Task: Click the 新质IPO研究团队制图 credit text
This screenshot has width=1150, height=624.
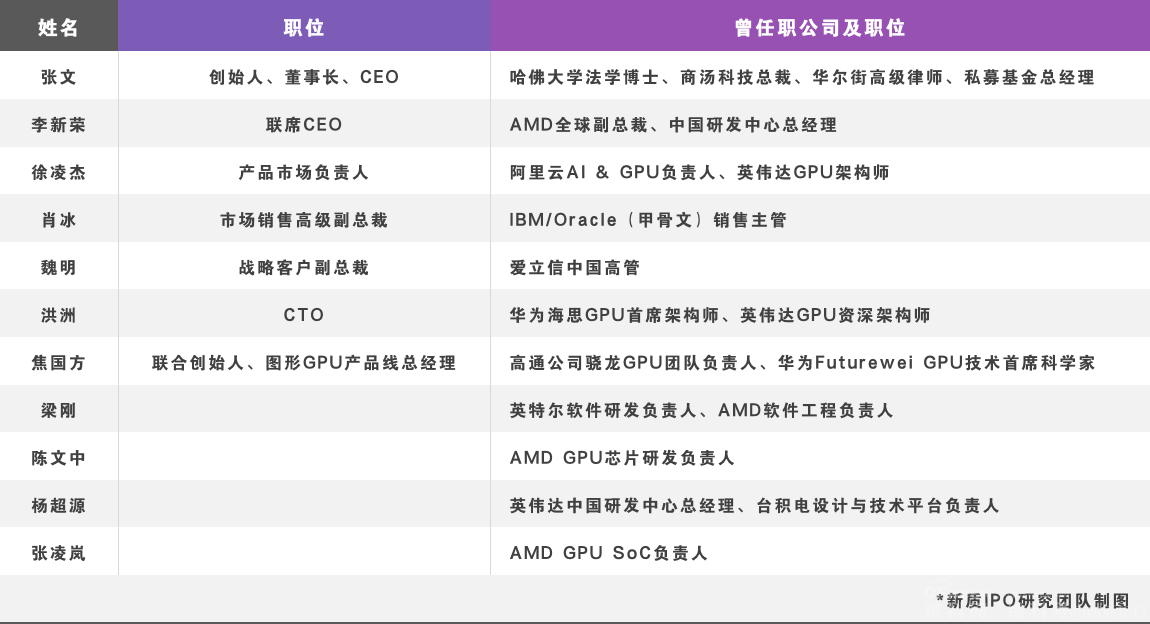Action: 1033,601
